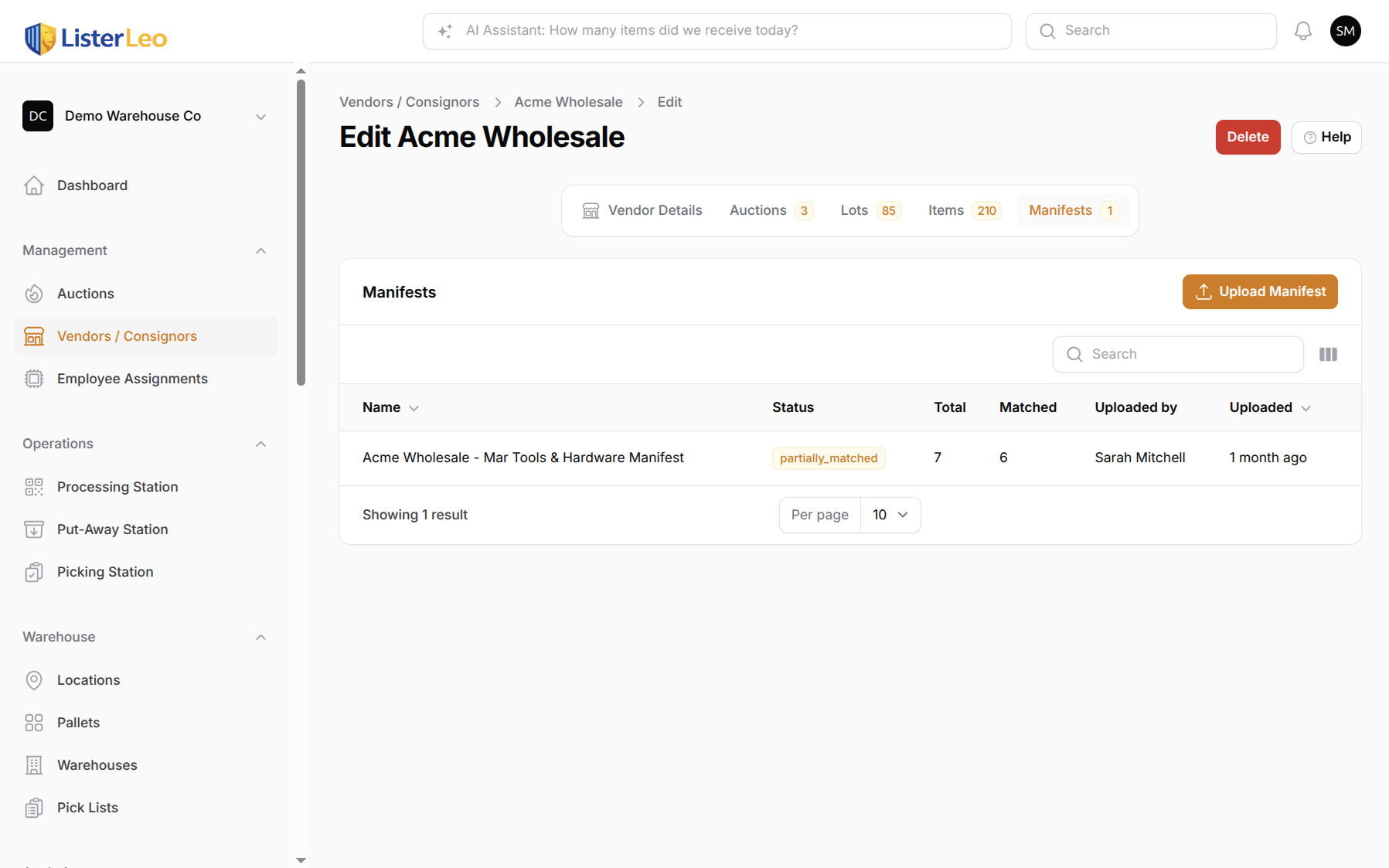Click the Dashboard home icon
1389x868 pixels.
pos(34,186)
